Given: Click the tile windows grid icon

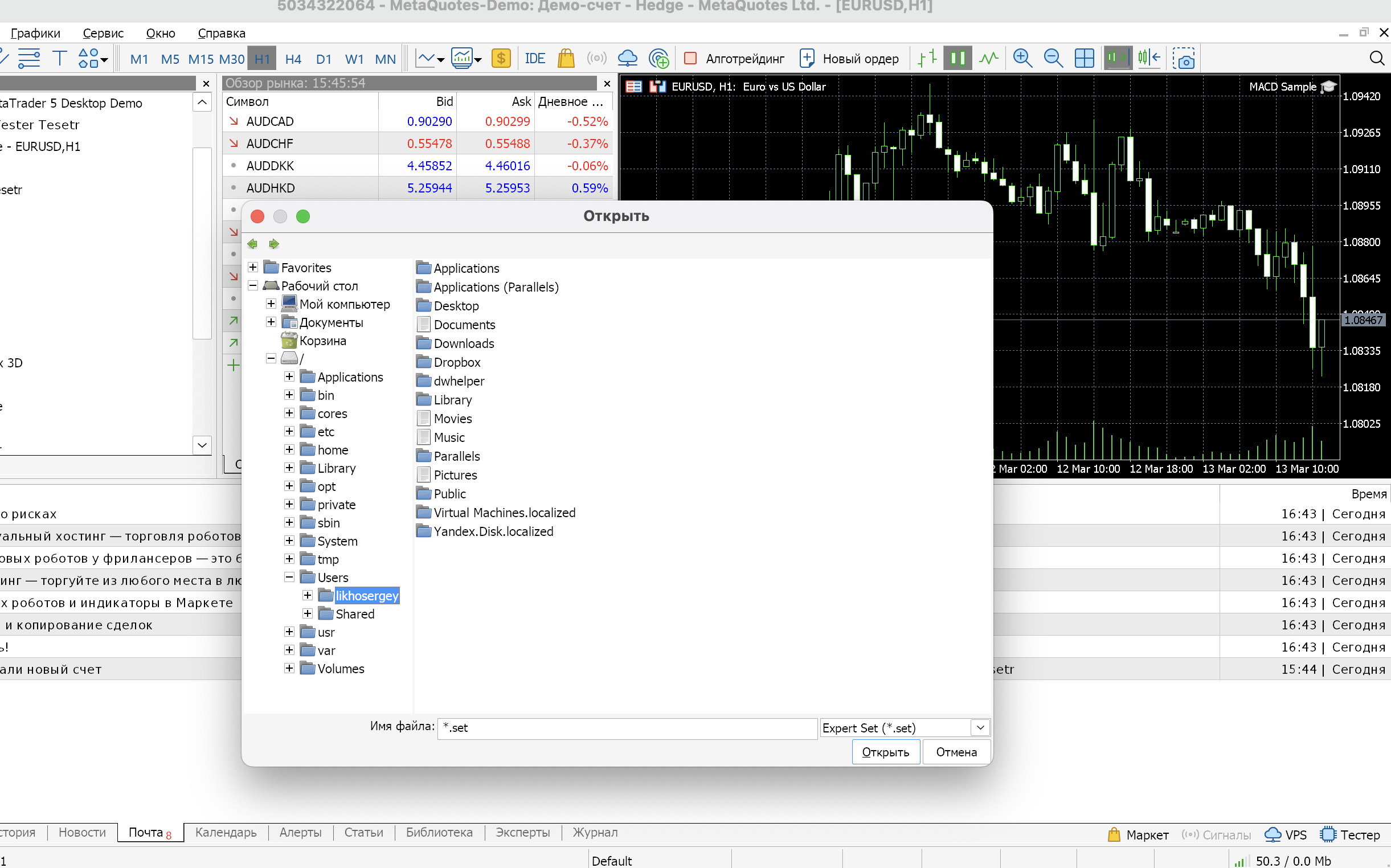Looking at the screenshot, I should pyautogui.click(x=1085, y=59).
